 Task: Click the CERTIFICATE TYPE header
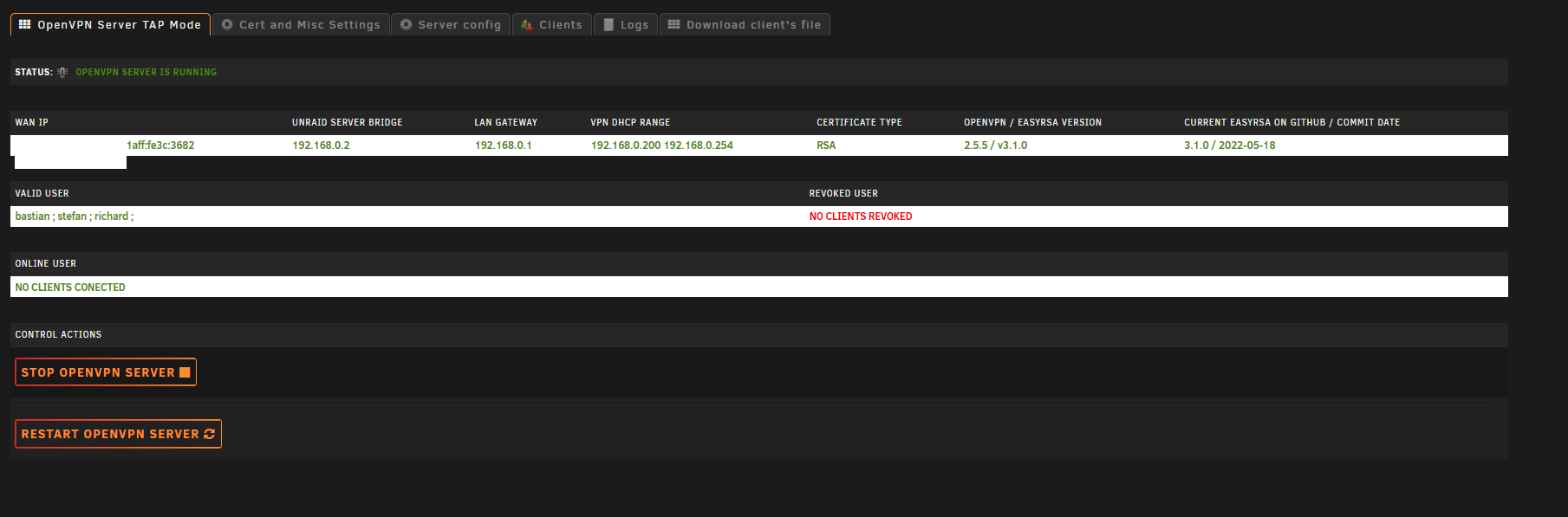(859, 122)
